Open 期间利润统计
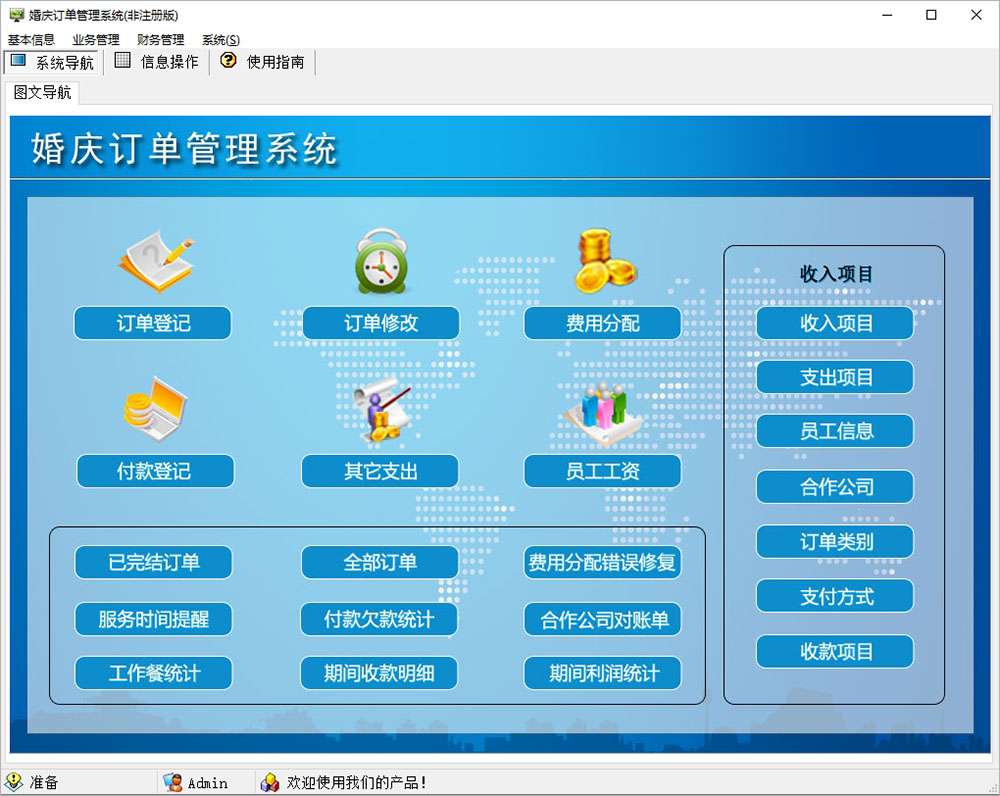1000x796 pixels. click(603, 673)
